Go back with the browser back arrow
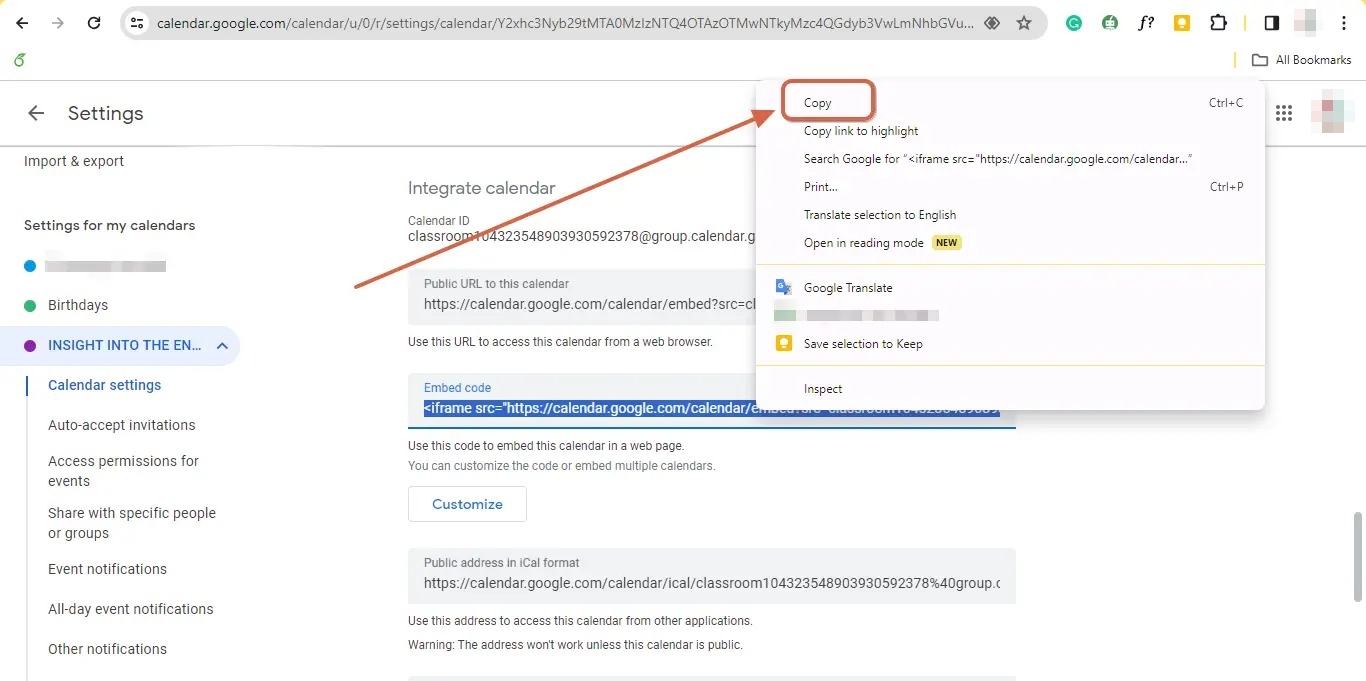1366x681 pixels. 22,23
